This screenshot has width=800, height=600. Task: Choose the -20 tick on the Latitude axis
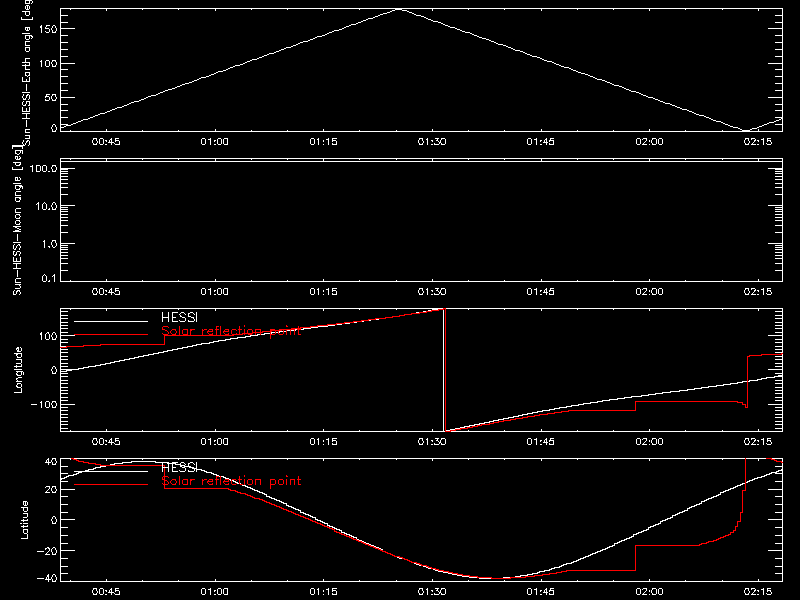click(x=47, y=551)
